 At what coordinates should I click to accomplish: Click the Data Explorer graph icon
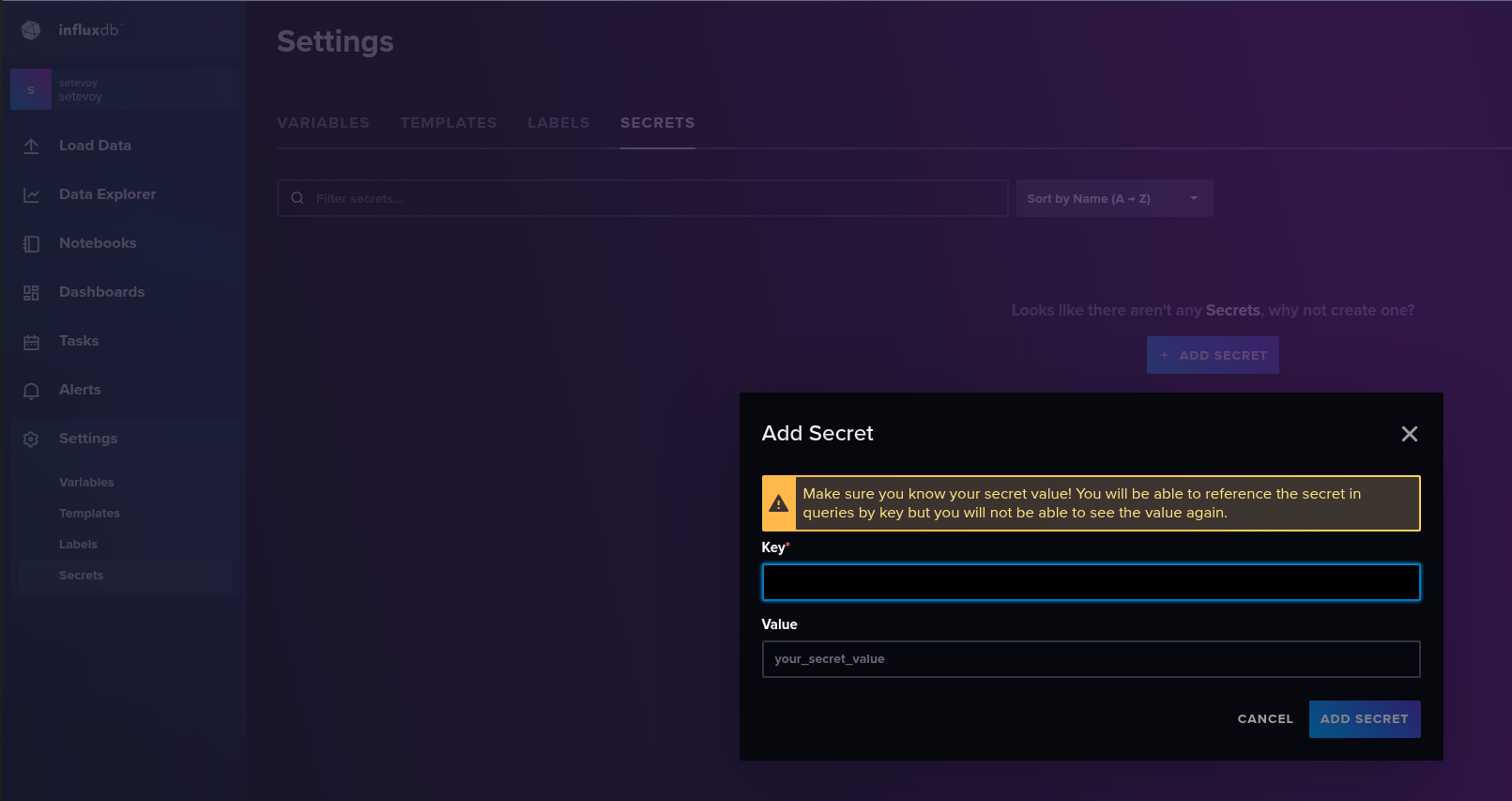point(31,195)
